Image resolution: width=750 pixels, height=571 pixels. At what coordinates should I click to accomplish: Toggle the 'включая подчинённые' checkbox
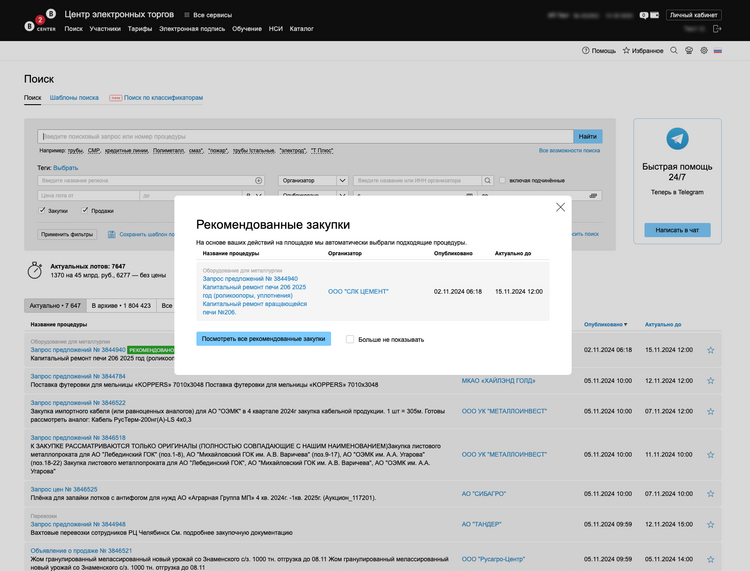[502, 180]
